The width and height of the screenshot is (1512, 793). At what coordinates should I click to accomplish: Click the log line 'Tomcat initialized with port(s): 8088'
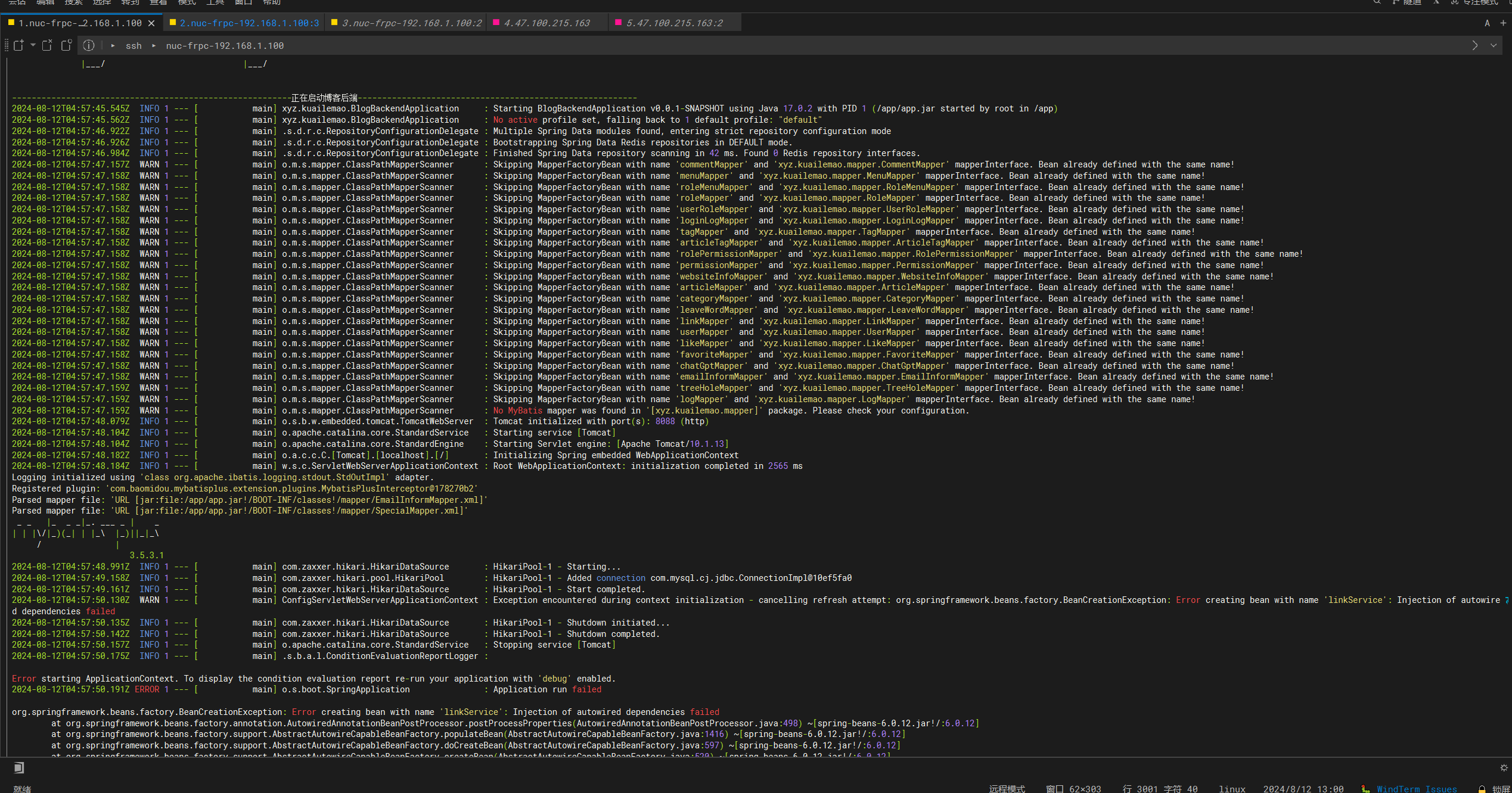[x=361, y=421]
